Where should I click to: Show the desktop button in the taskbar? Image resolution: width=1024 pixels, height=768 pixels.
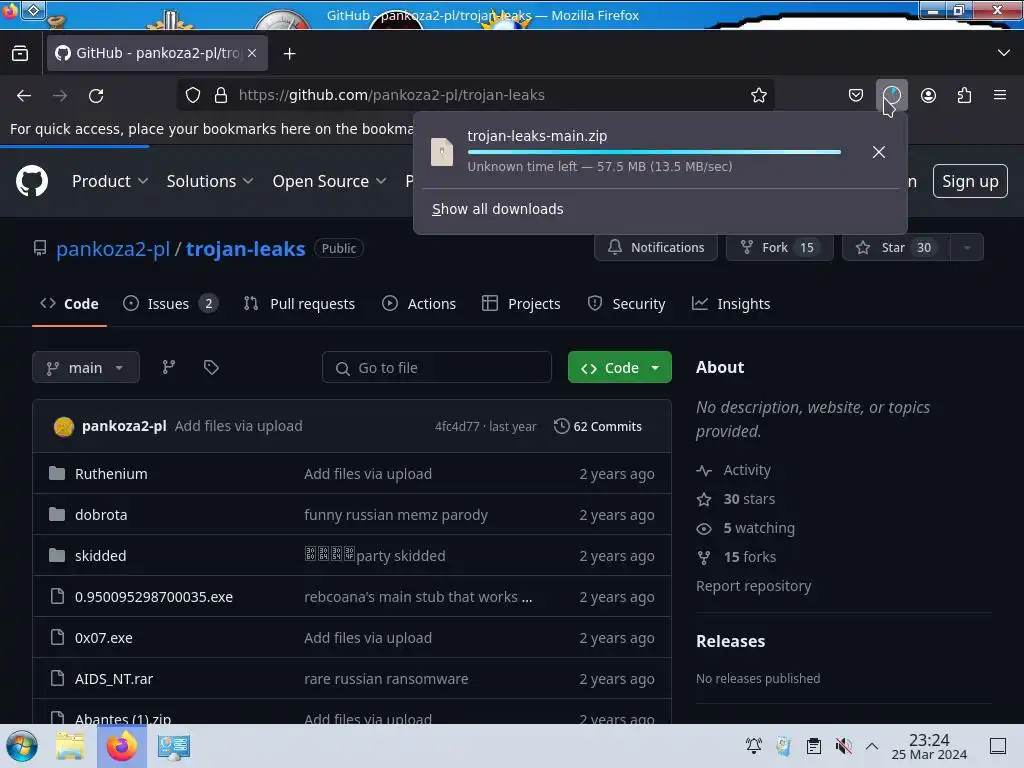(x=998, y=745)
